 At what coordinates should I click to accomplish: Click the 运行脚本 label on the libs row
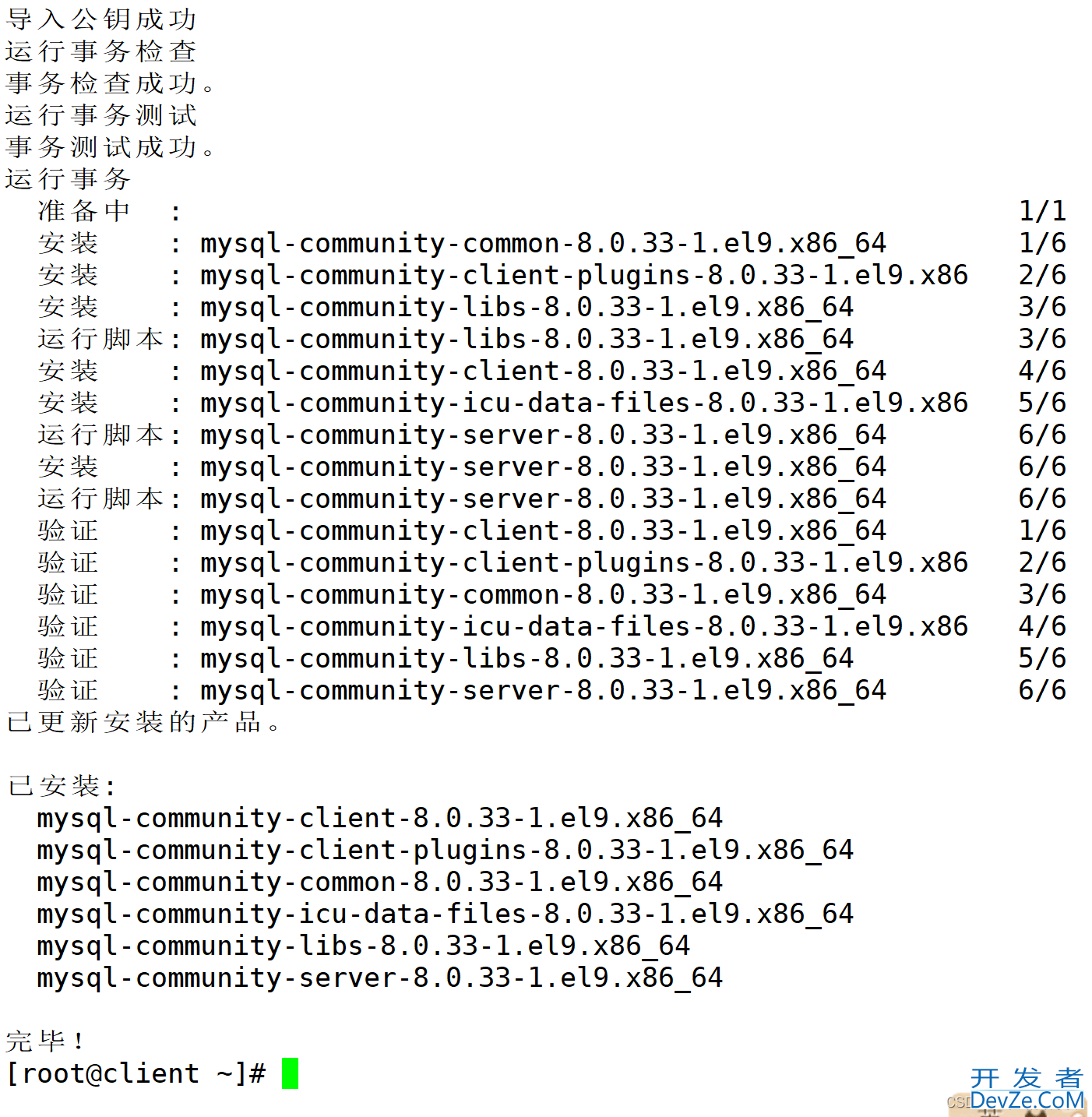pyautogui.click(x=100, y=339)
